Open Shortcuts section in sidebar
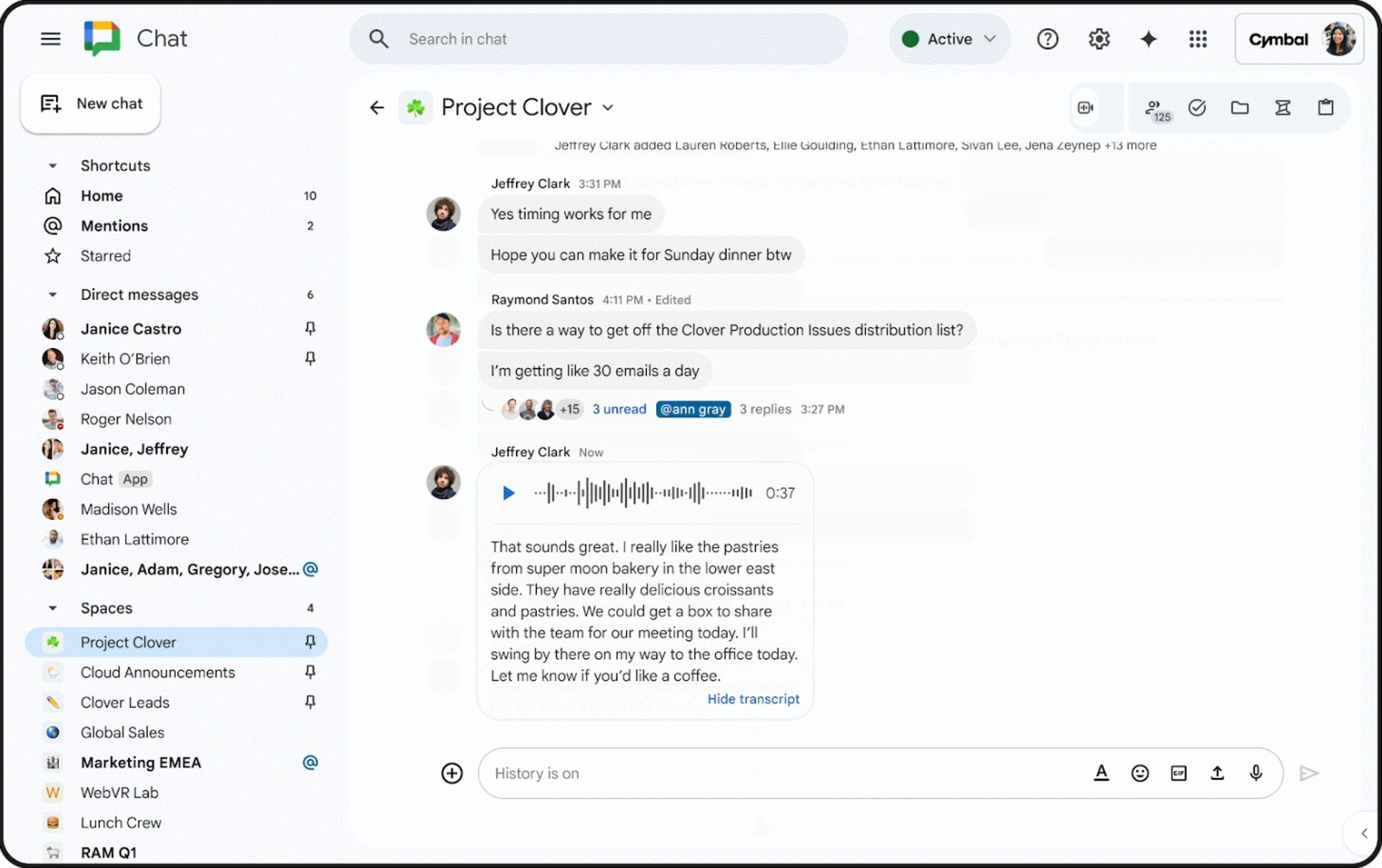Image resolution: width=1382 pixels, height=868 pixels. [x=52, y=164]
